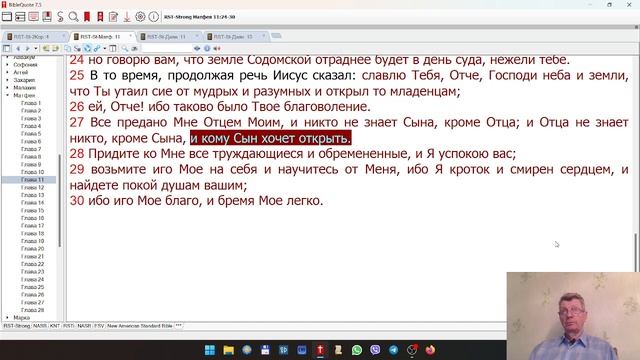Click the navigation tree scrollbar thumb
This screenshot has height=360, width=640.
60,200
